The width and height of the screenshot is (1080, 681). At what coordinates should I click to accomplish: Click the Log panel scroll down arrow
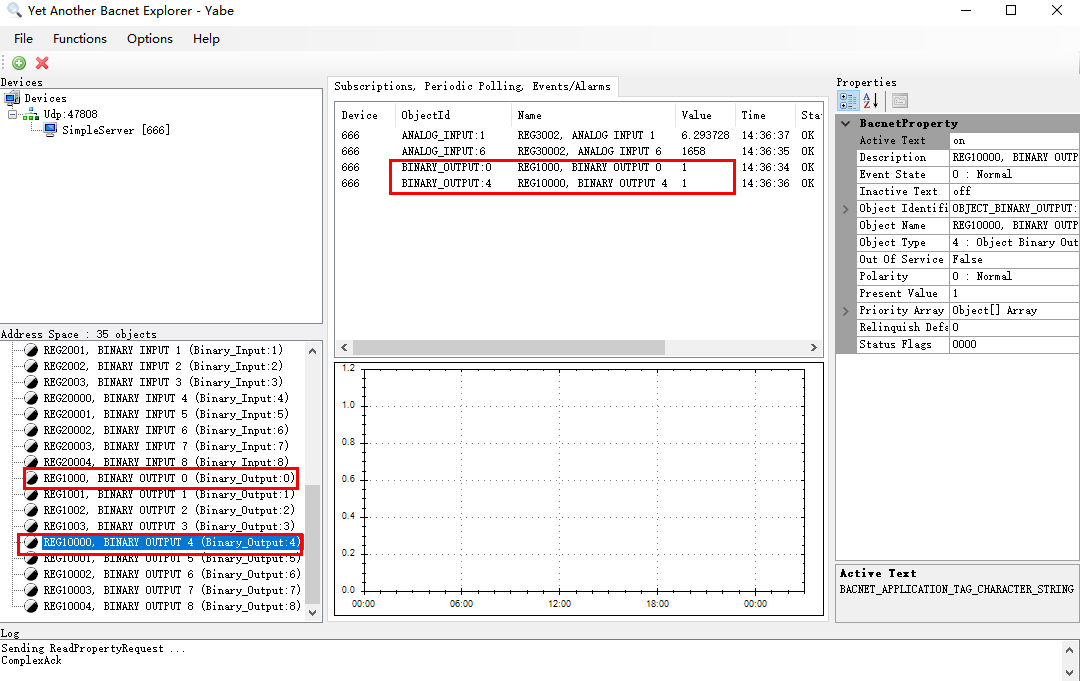[1069, 673]
